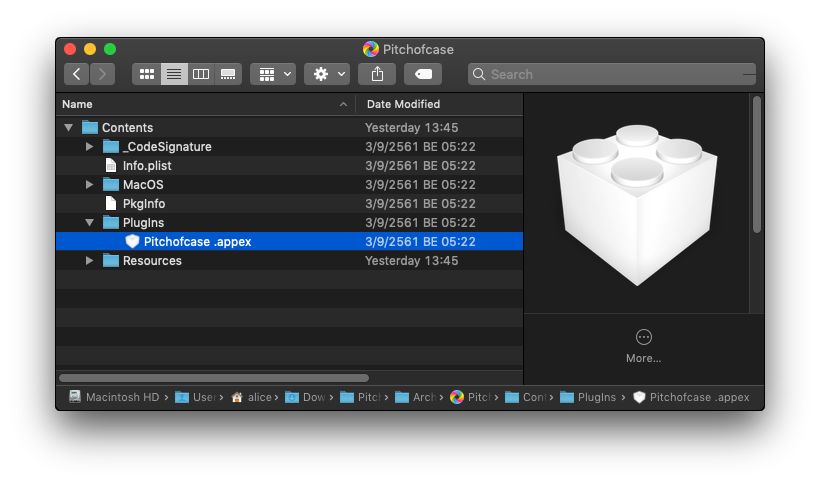Expand the Resources folder
Viewport: 820px width, 484px height.
tap(89, 261)
